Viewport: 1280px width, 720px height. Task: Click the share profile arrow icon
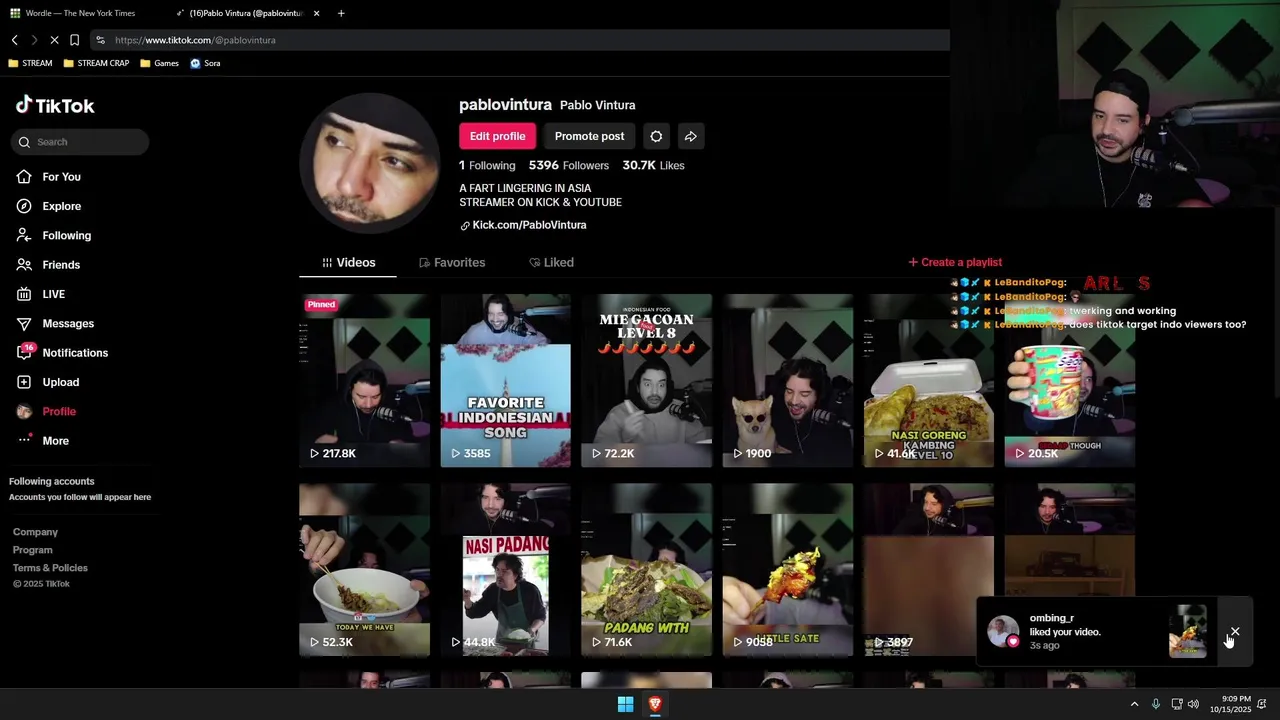[690, 136]
